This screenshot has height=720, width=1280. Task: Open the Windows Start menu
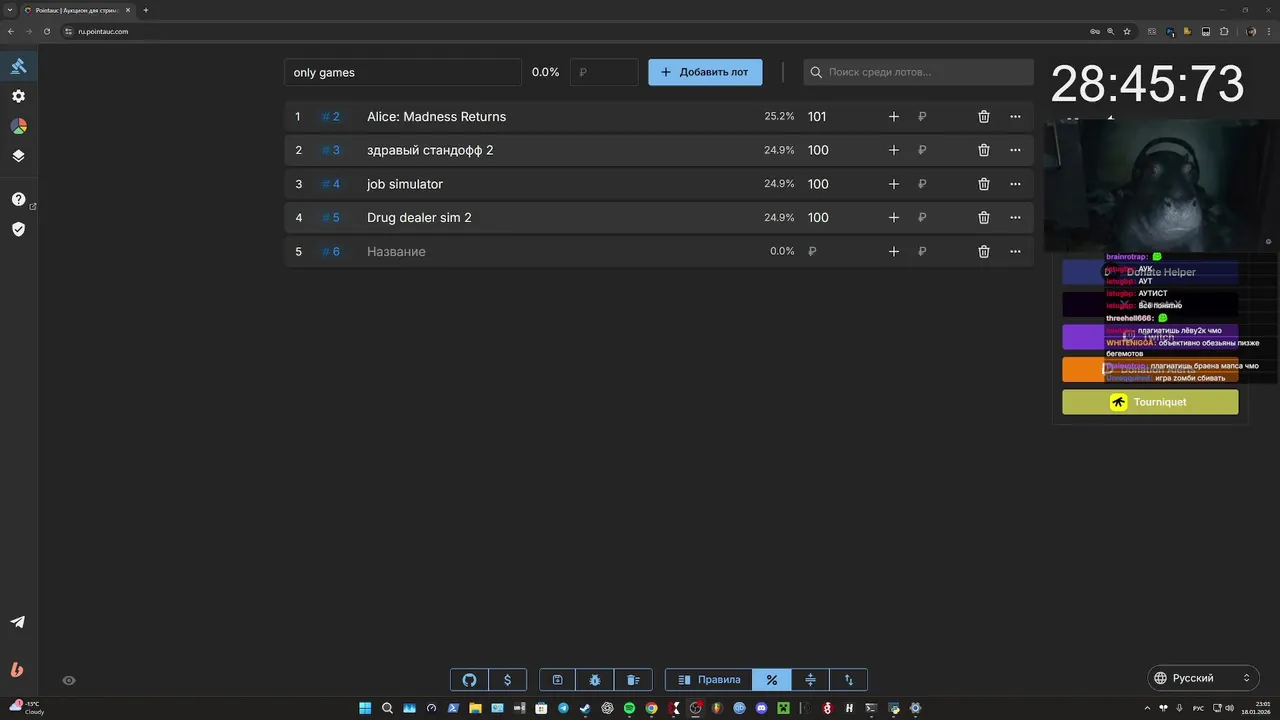pyautogui.click(x=365, y=708)
